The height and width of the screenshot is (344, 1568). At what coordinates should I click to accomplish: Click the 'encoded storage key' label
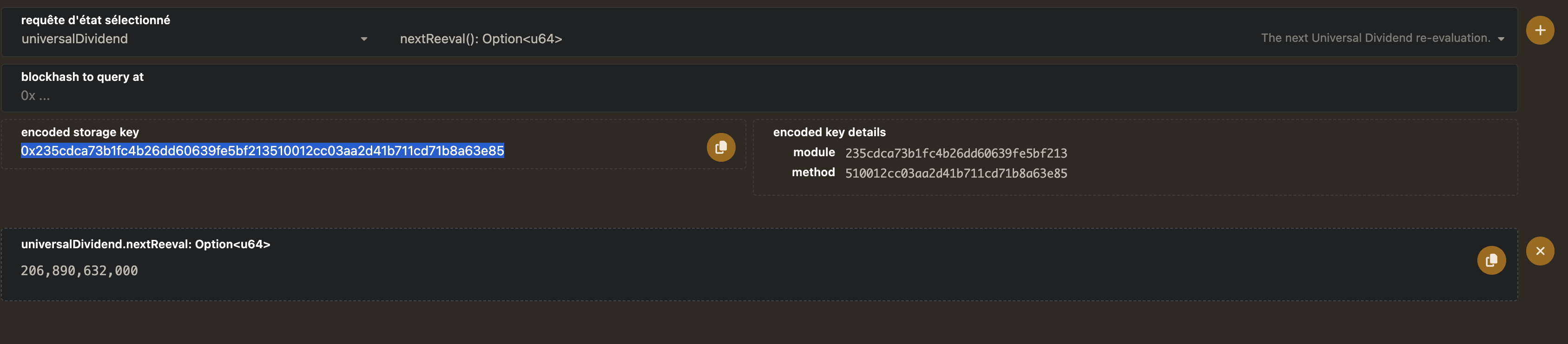coord(80,132)
